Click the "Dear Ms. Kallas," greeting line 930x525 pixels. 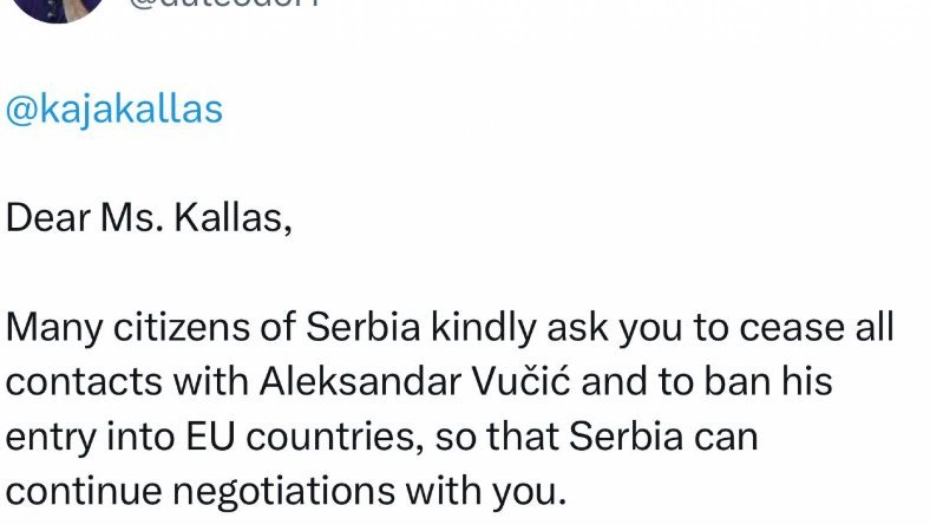[x=149, y=219]
